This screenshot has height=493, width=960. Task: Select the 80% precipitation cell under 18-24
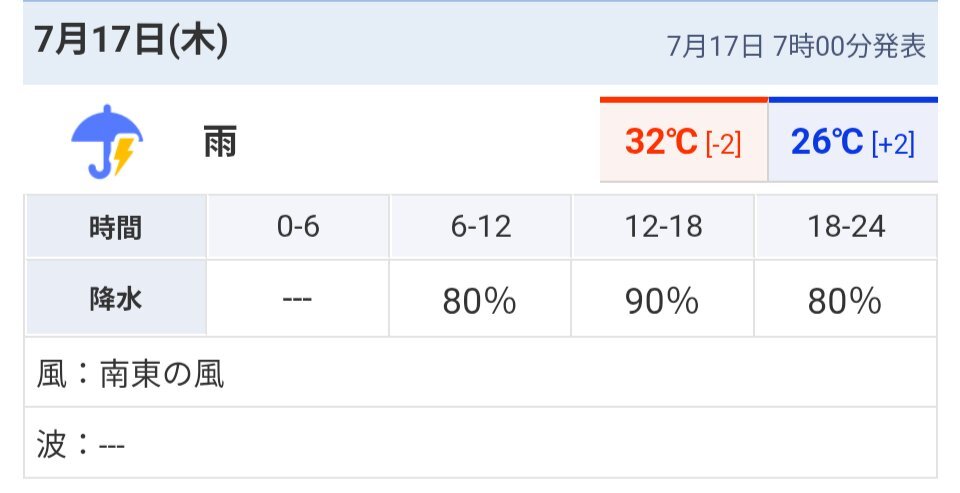point(846,299)
